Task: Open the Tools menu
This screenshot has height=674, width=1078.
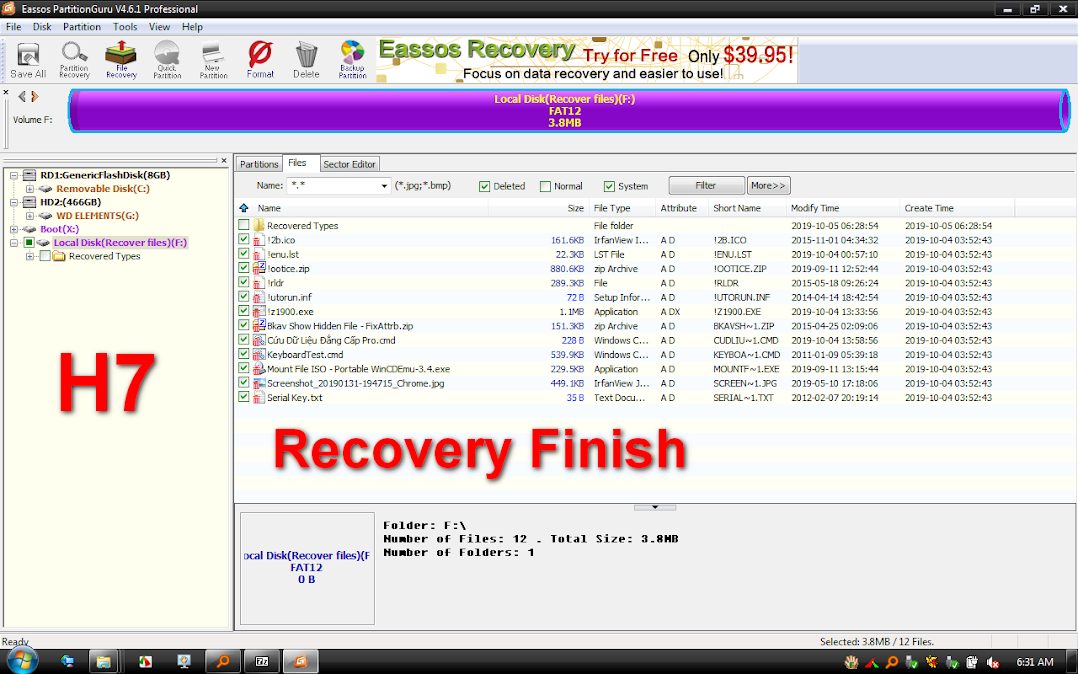Action: point(125,27)
